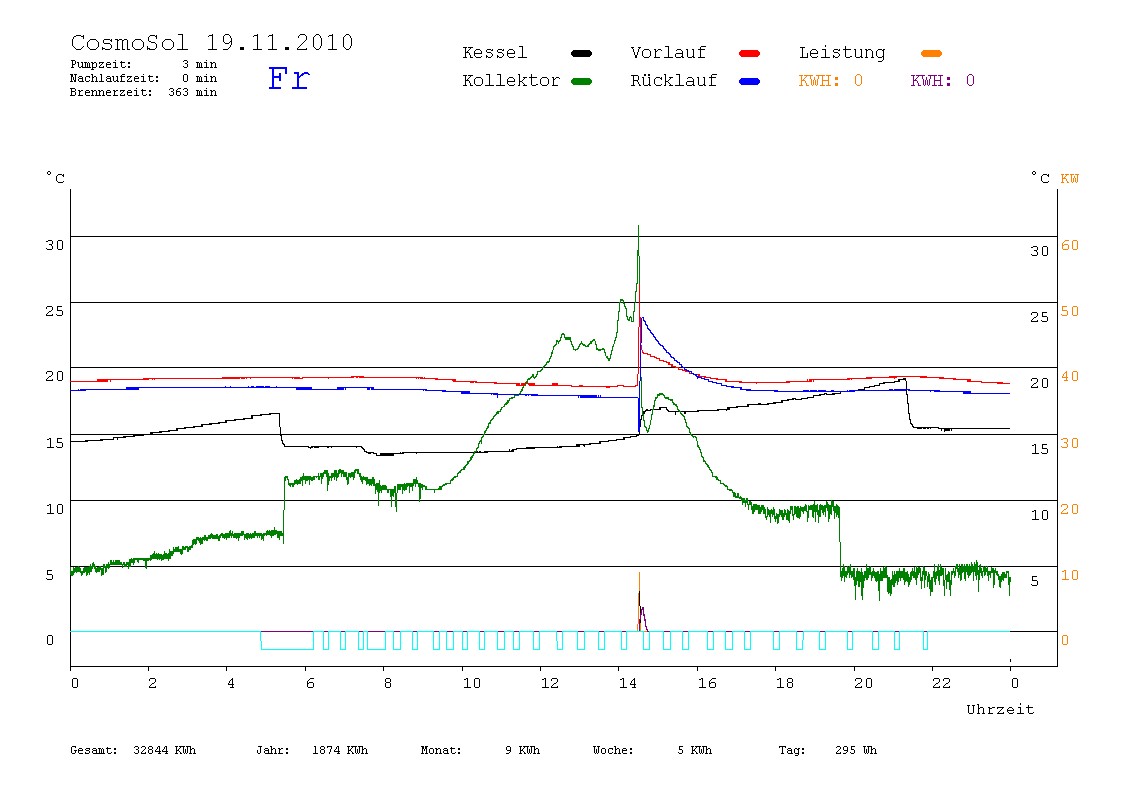Click the 'Nachlaufzeit:' label
Screen dimensions: 1148x812
[x=115, y=78]
